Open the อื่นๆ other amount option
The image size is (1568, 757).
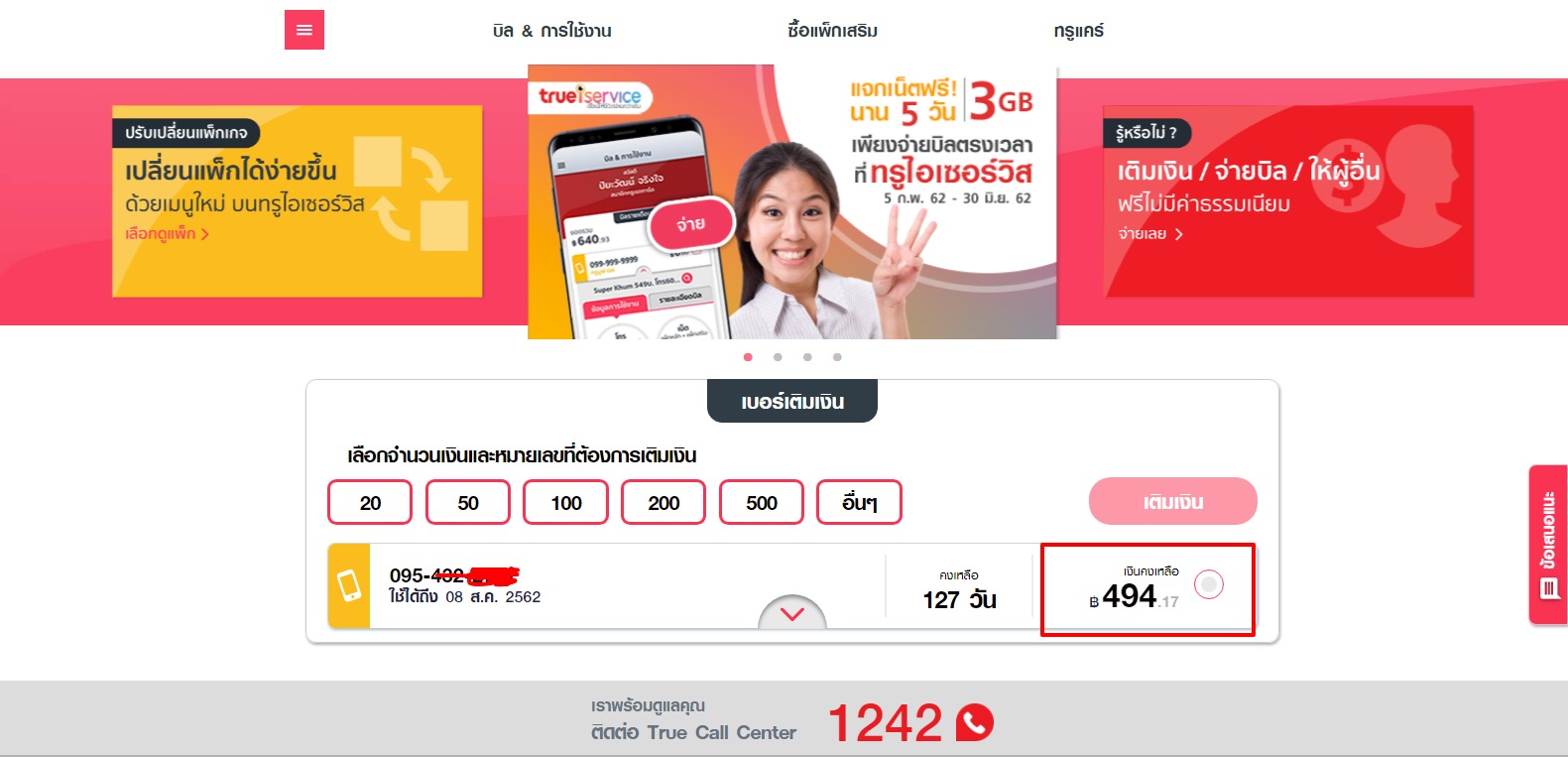click(859, 503)
